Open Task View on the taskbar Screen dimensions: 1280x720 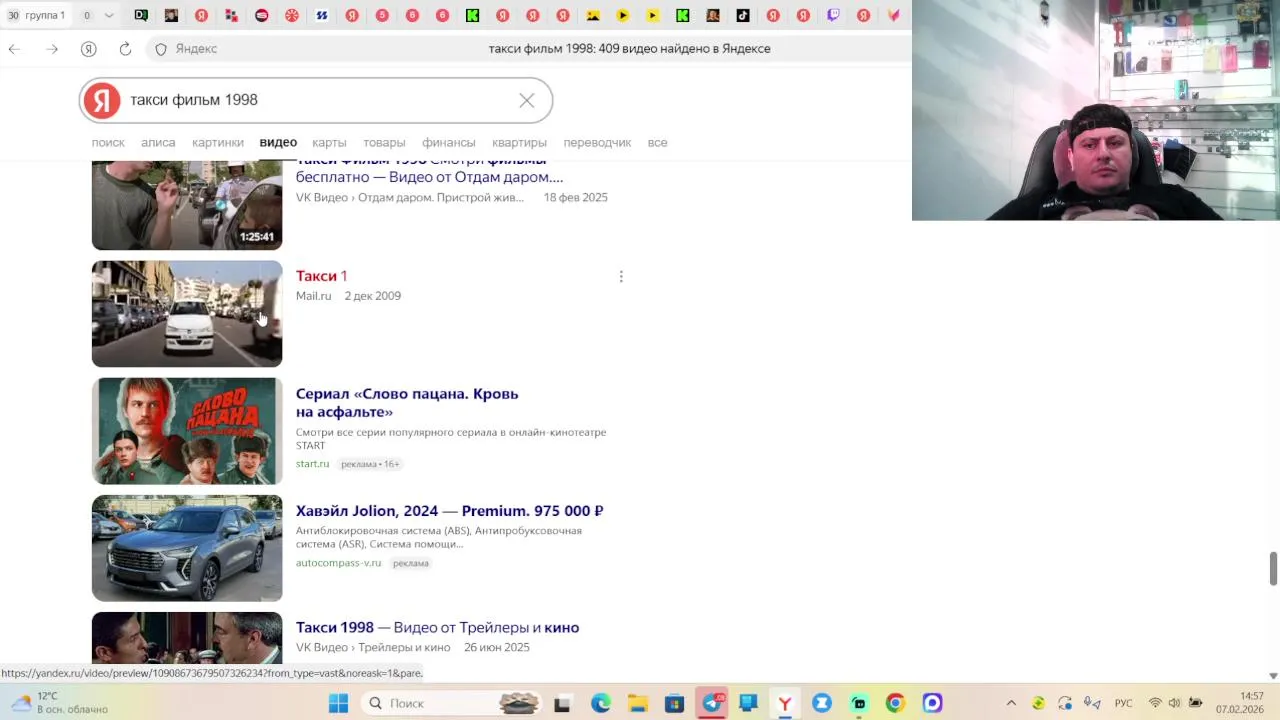point(562,703)
